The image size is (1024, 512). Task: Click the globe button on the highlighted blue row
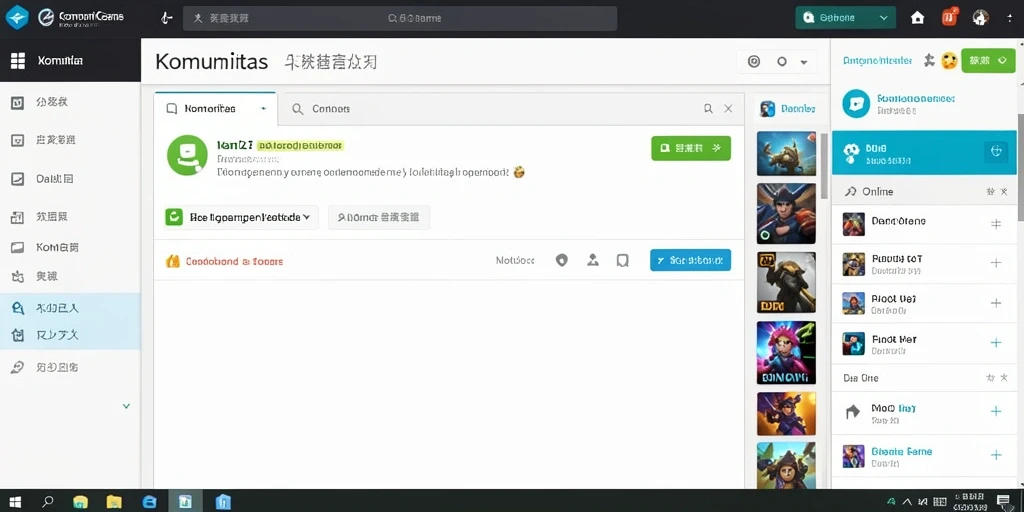(x=997, y=151)
